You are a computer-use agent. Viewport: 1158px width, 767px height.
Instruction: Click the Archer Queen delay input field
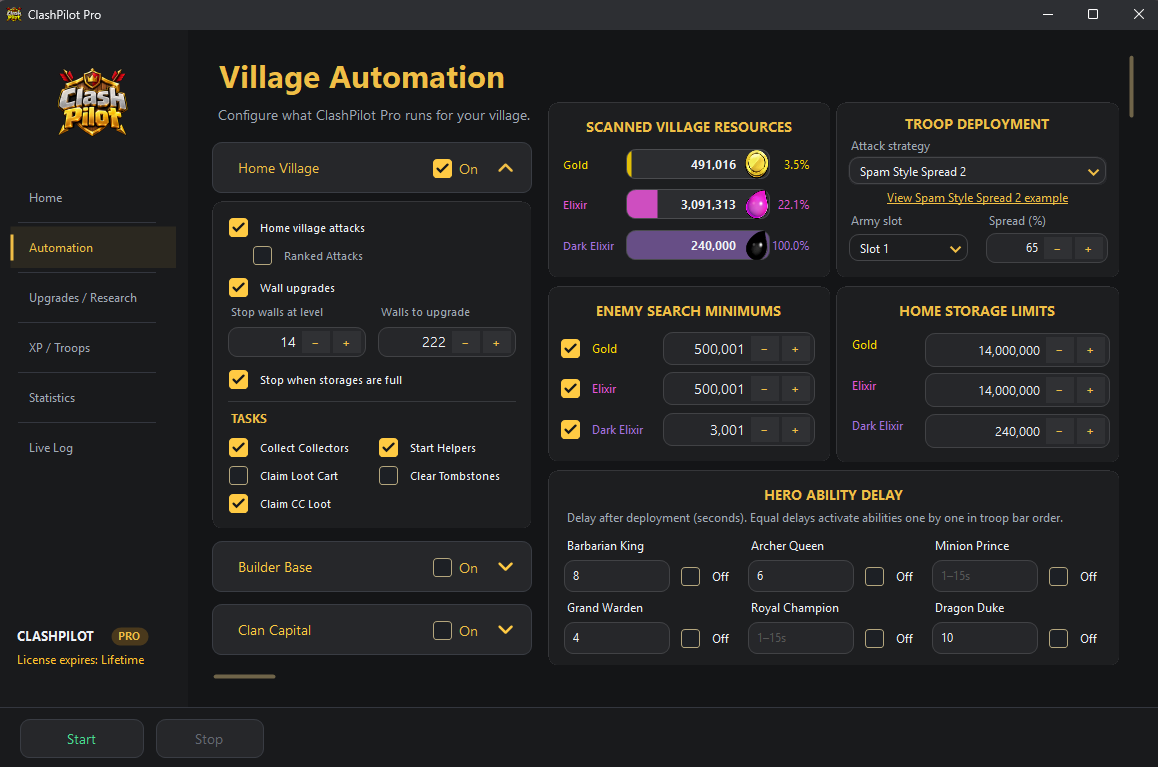click(x=801, y=576)
